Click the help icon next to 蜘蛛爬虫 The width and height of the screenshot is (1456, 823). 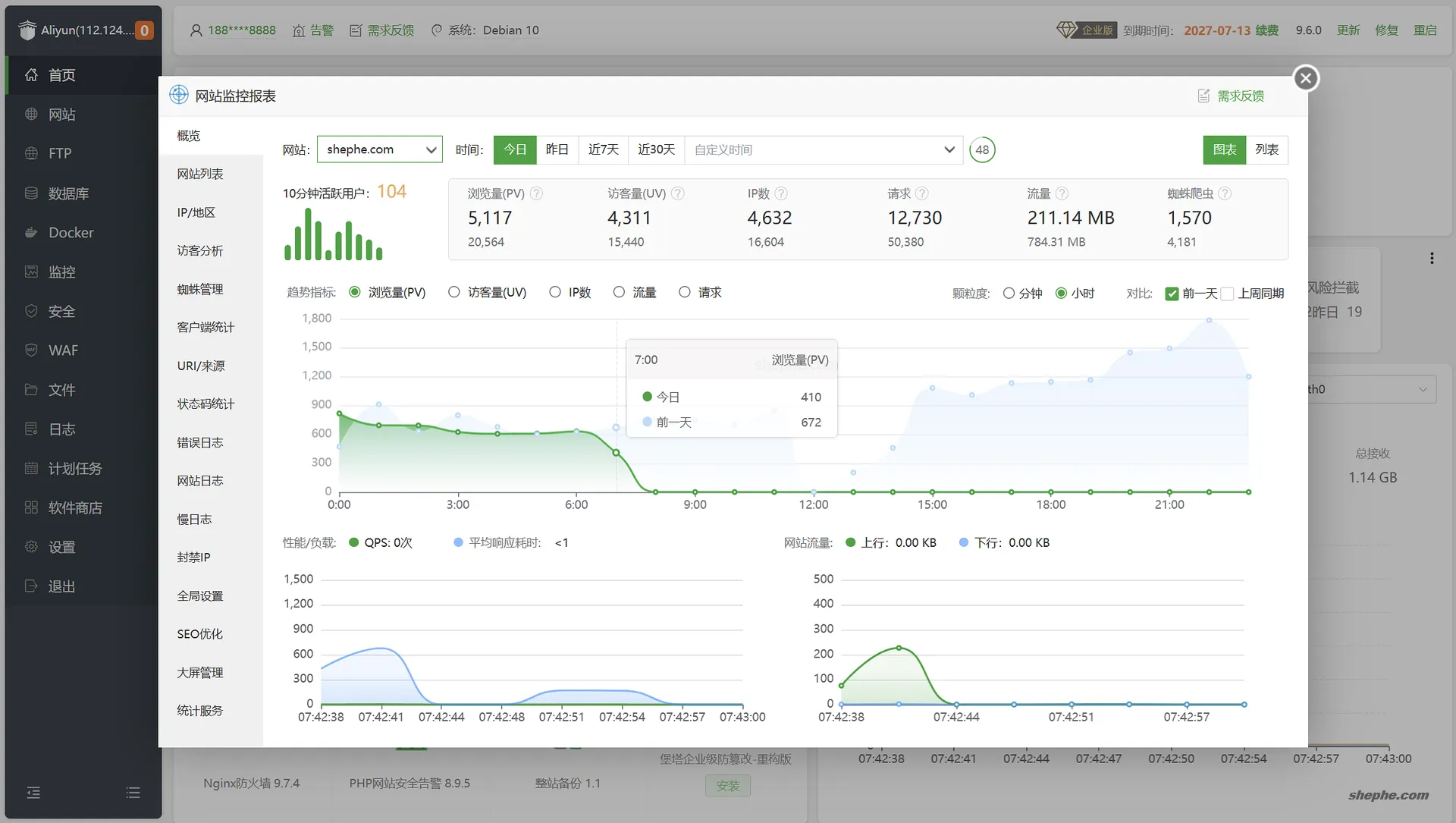1225,193
